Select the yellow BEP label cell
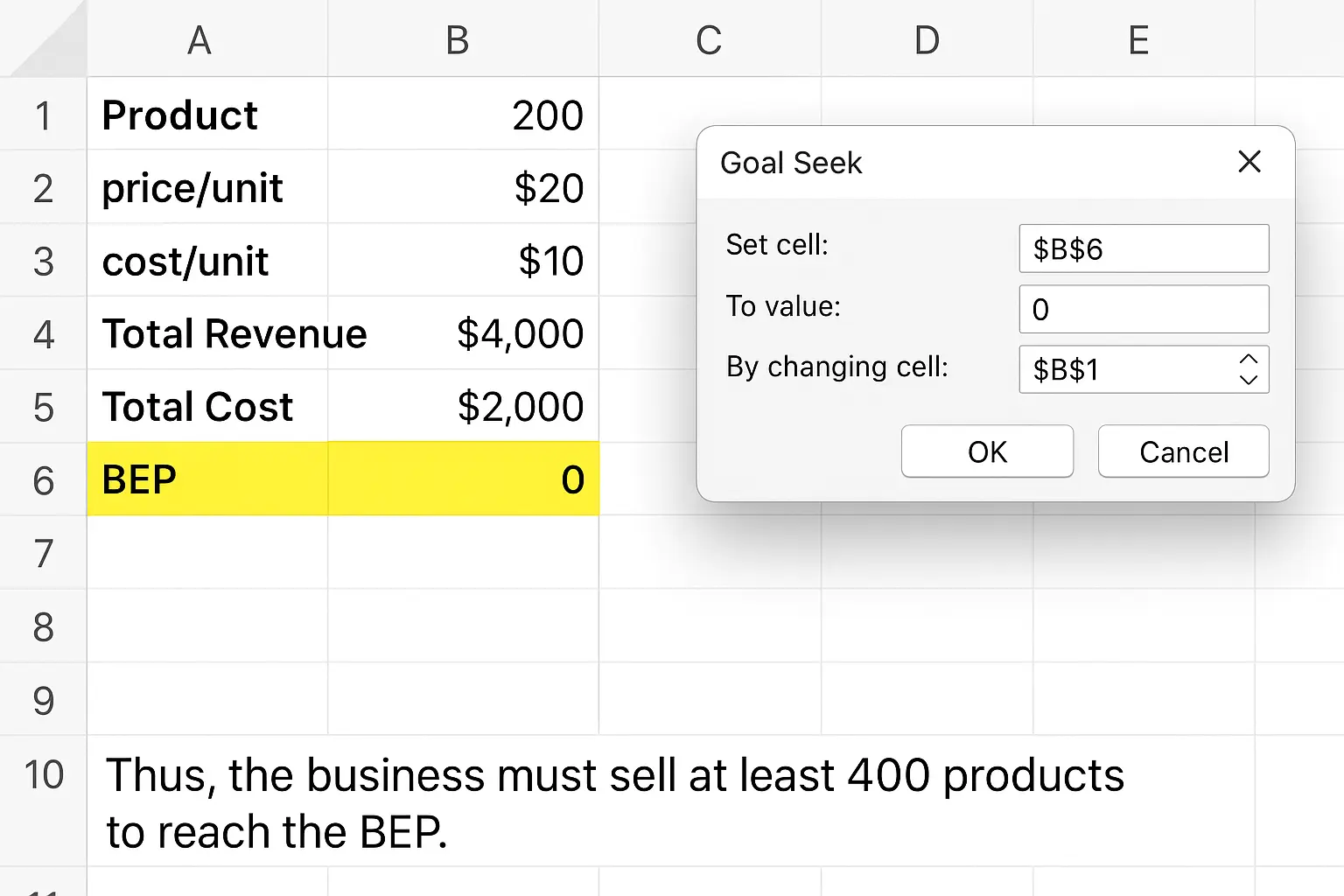The height and width of the screenshot is (896, 1344). click(x=207, y=479)
